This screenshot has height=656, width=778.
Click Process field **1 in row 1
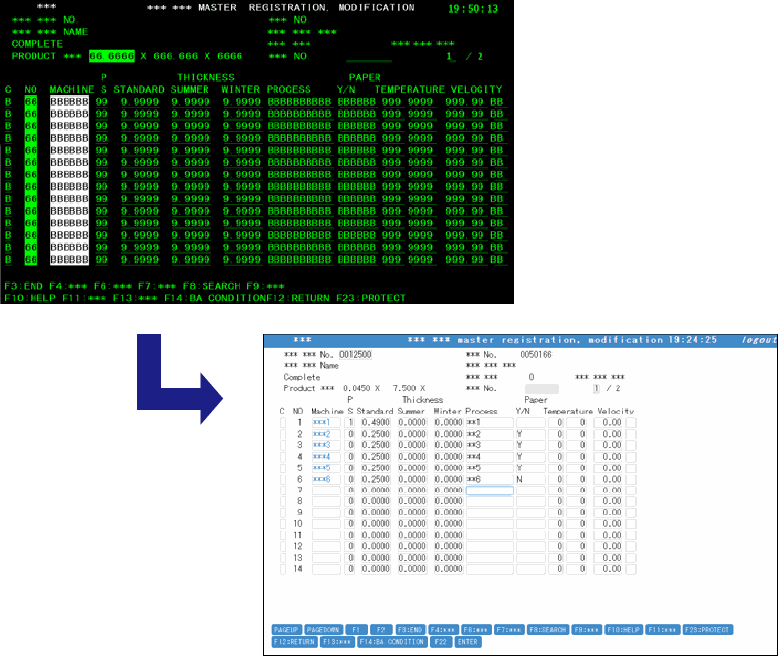pyautogui.click(x=490, y=422)
